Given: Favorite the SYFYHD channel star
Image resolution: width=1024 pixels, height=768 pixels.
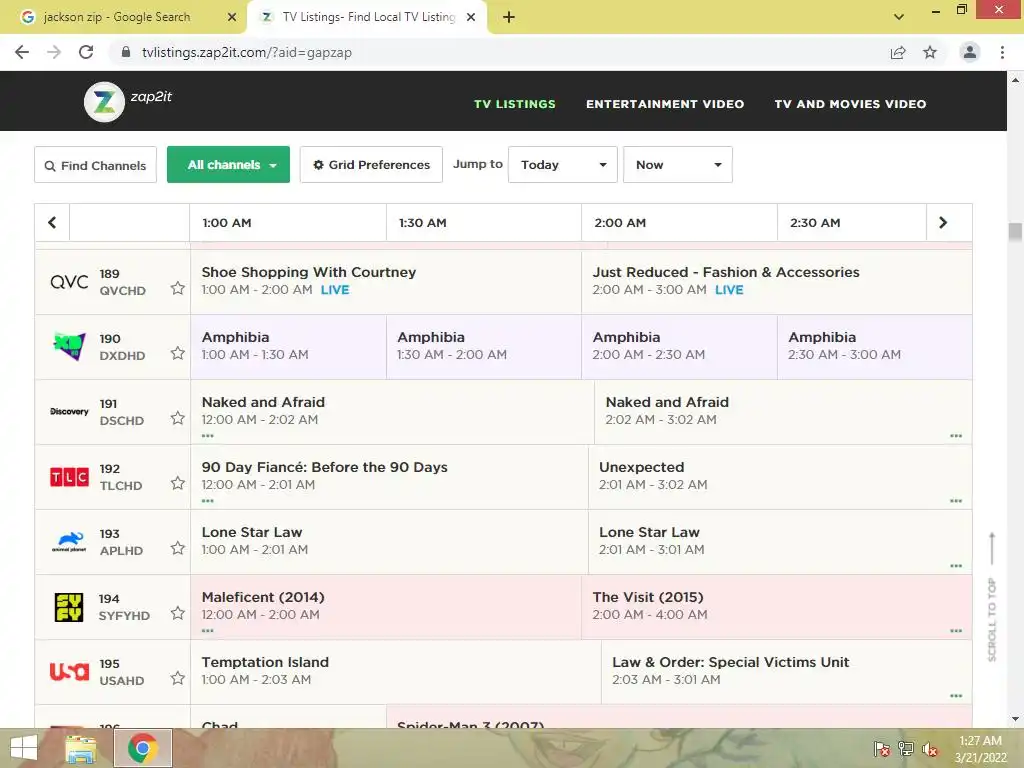Looking at the screenshot, I should coord(178,613).
